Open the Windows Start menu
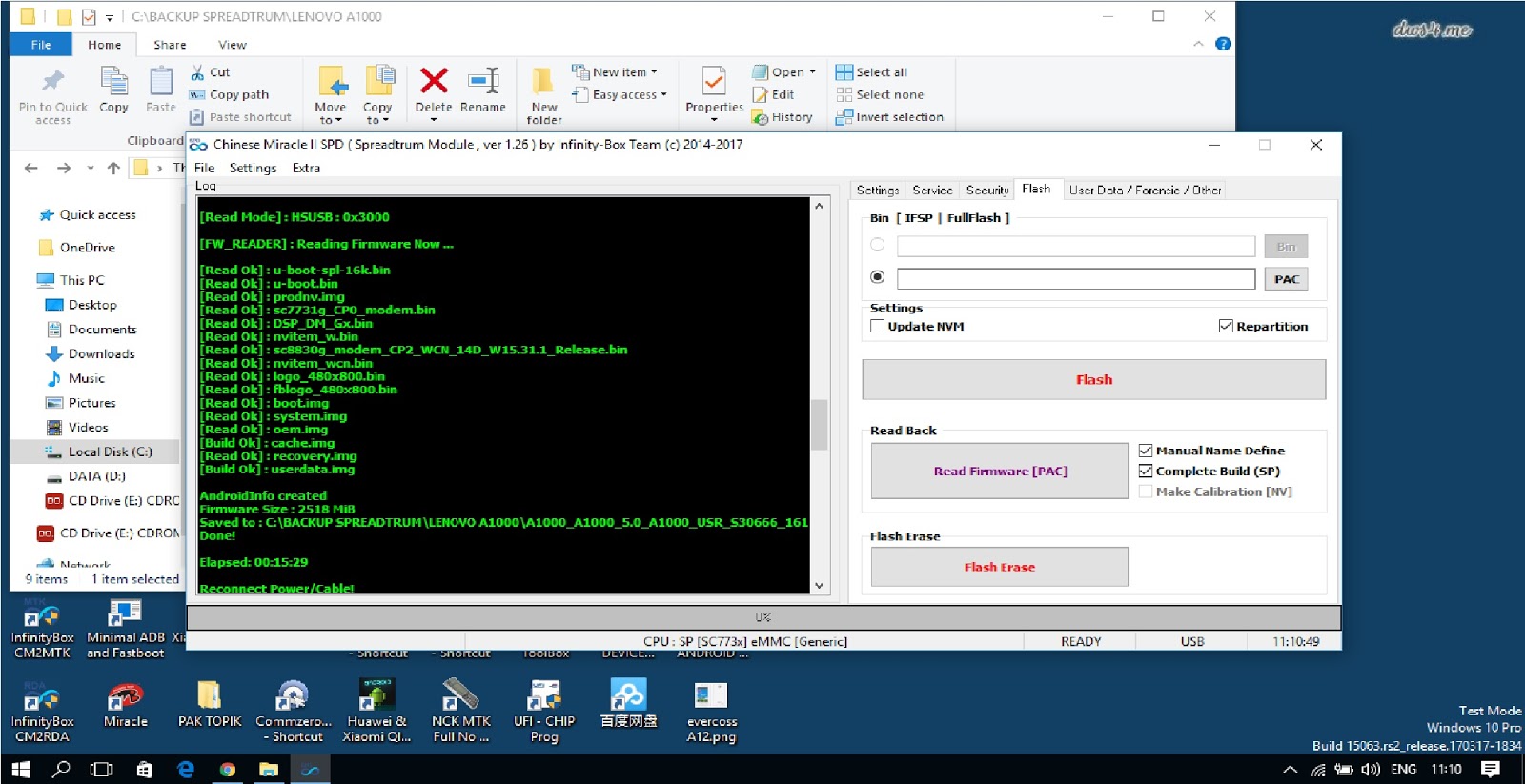The height and width of the screenshot is (784, 1525). click(x=20, y=770)
